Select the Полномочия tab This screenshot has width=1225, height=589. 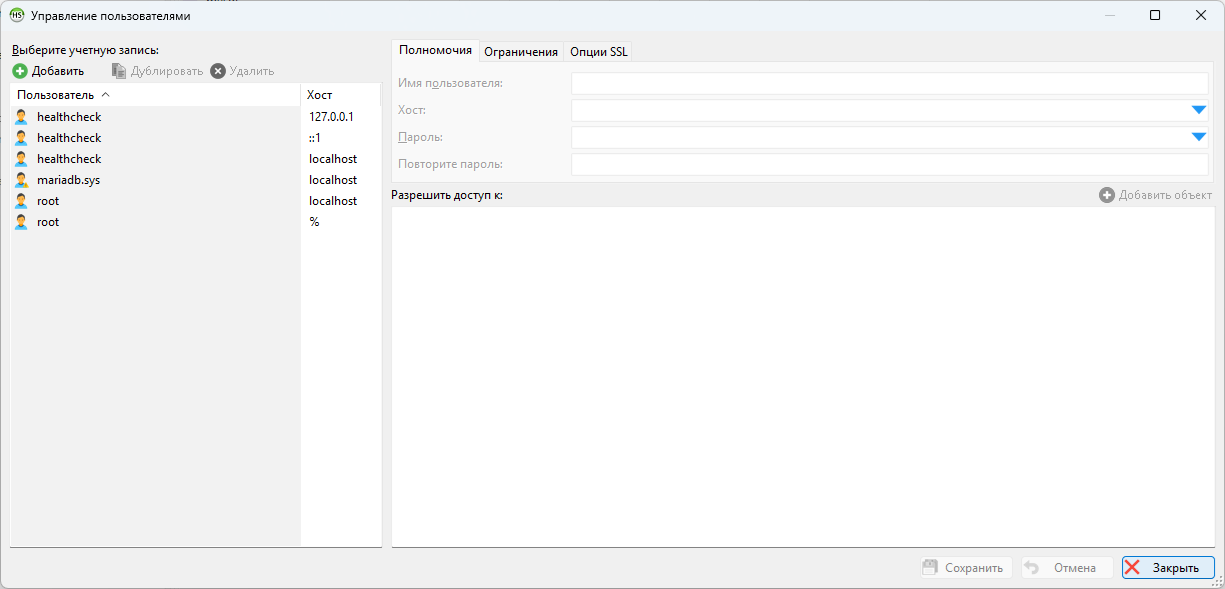[435, 51]
